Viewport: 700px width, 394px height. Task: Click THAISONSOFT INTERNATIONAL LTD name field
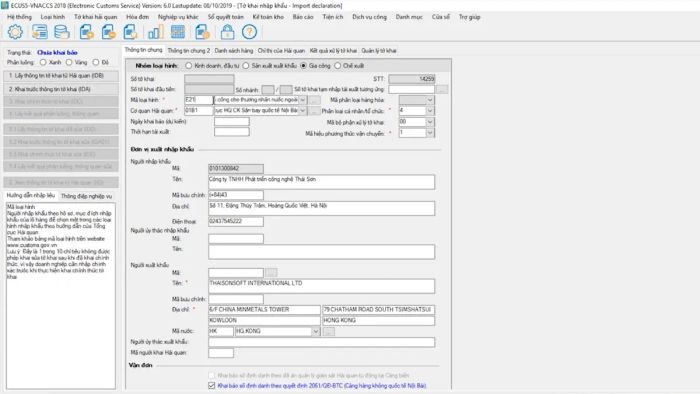pos(321,286)
